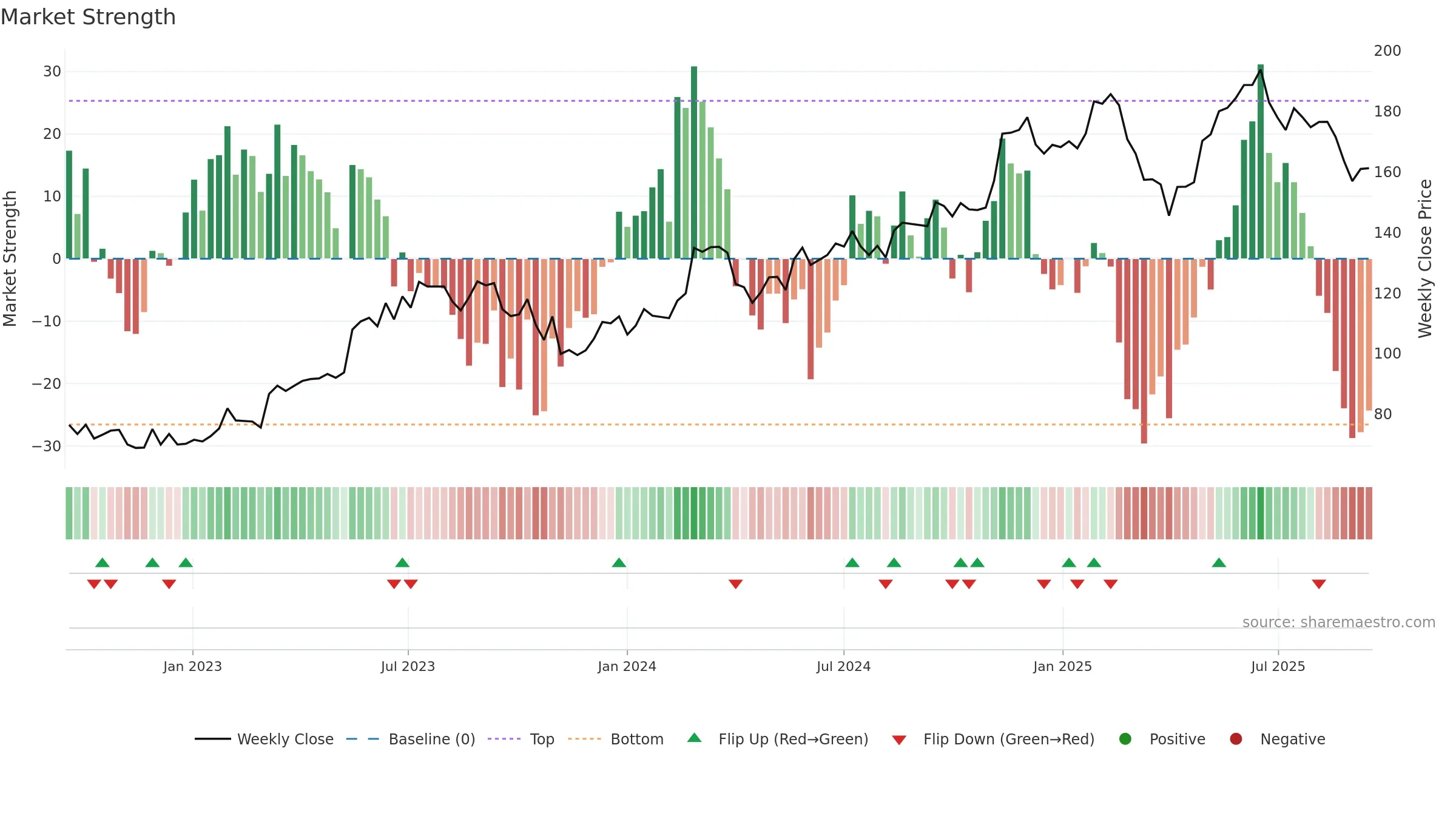Click the Baseline (0) dashed blue legend icon

363,739
